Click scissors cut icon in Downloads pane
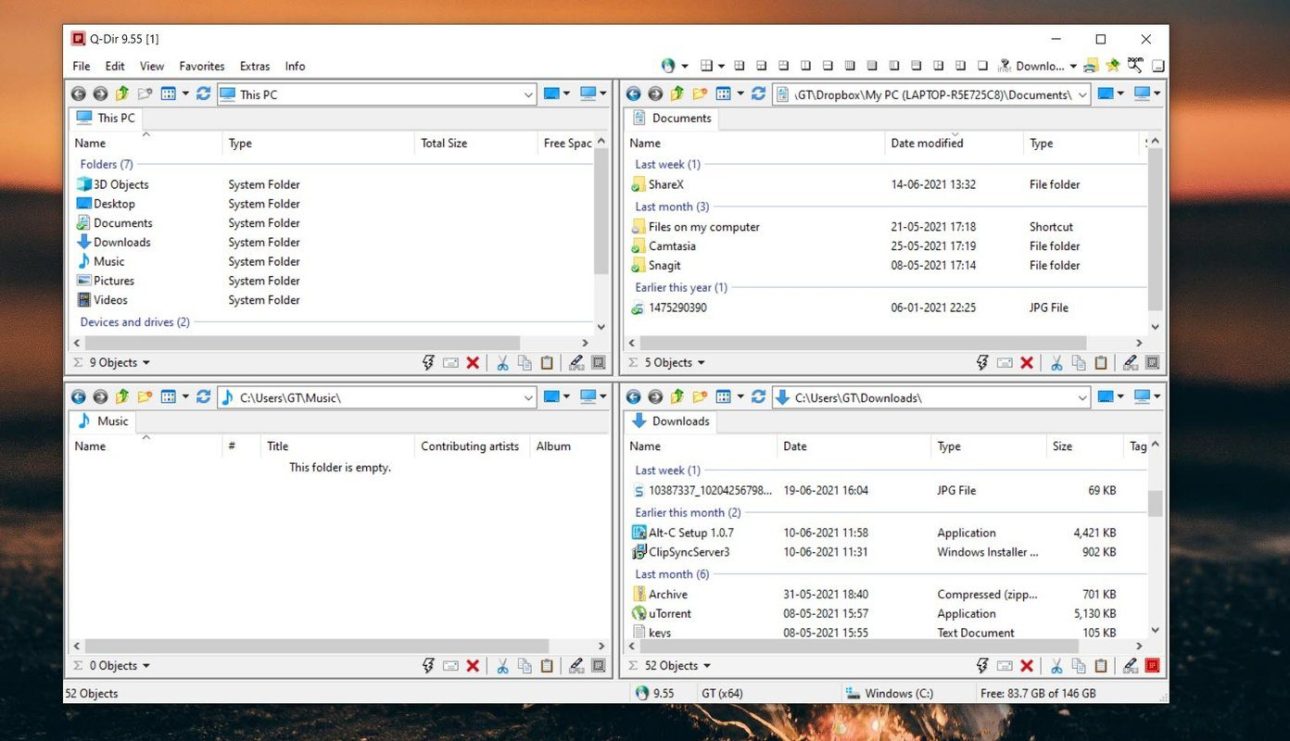Screen dimensions: 1290x741 tap(1056, 666)
